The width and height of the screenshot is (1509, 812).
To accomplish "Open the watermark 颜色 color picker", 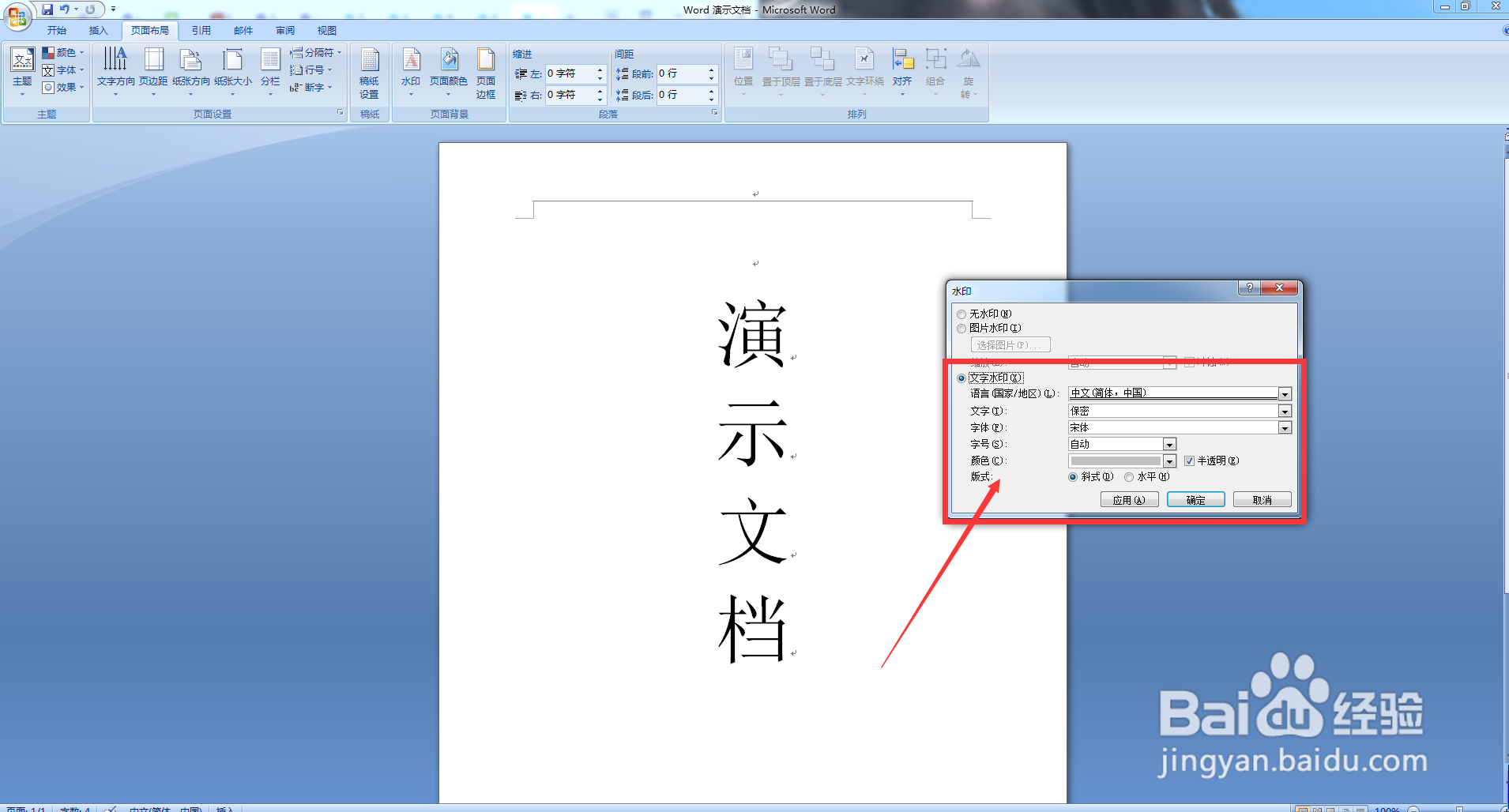I will coord(1170,461).
